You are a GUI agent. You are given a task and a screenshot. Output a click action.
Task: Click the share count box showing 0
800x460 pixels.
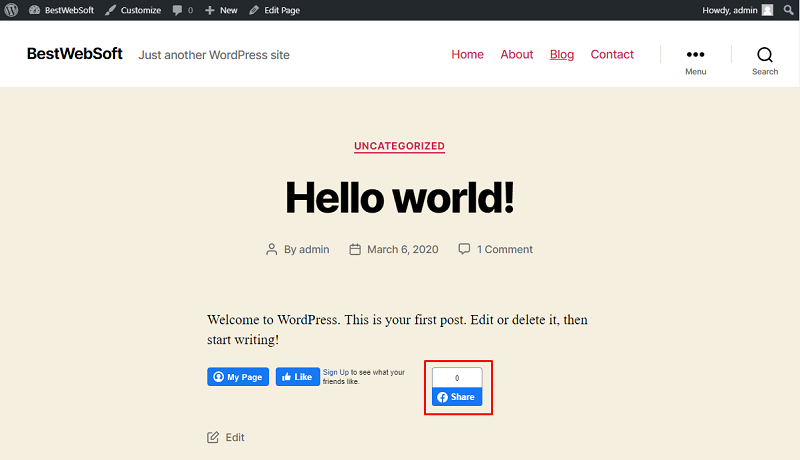[457, 378]
